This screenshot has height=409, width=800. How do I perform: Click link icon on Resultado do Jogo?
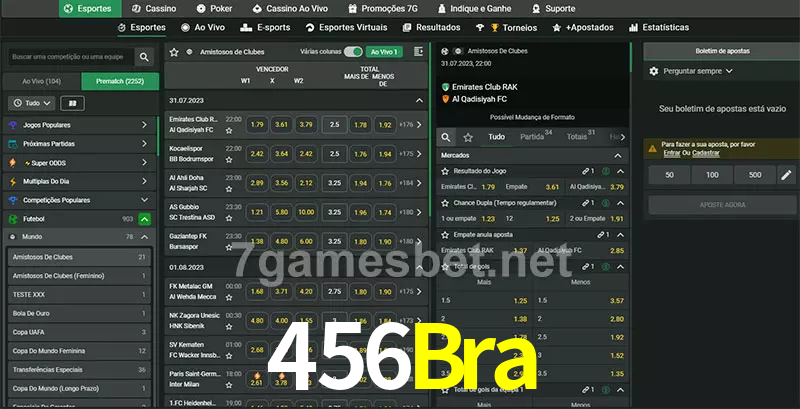586,171
